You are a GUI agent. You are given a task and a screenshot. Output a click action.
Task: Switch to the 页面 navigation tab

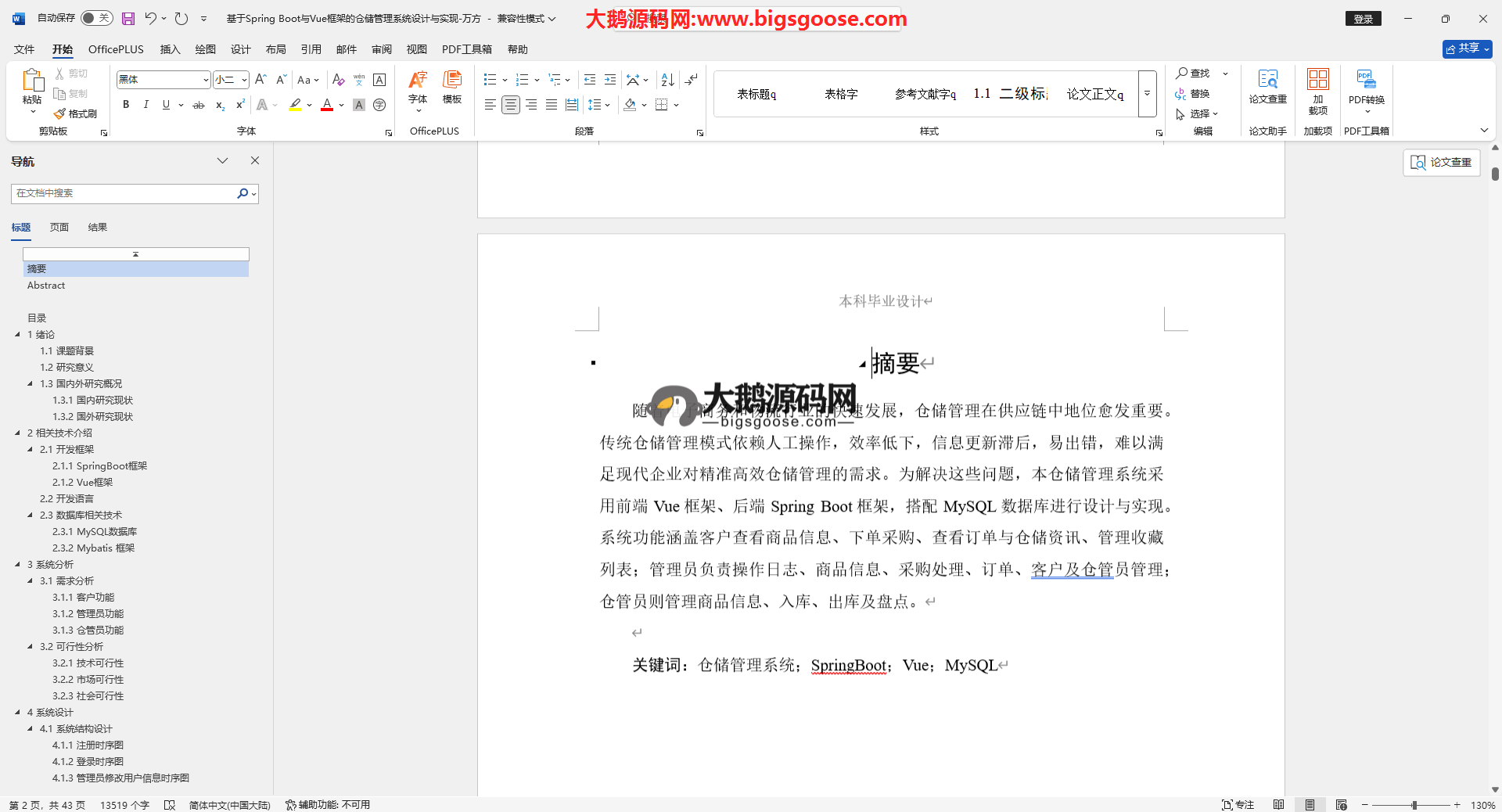coord(59,228)
